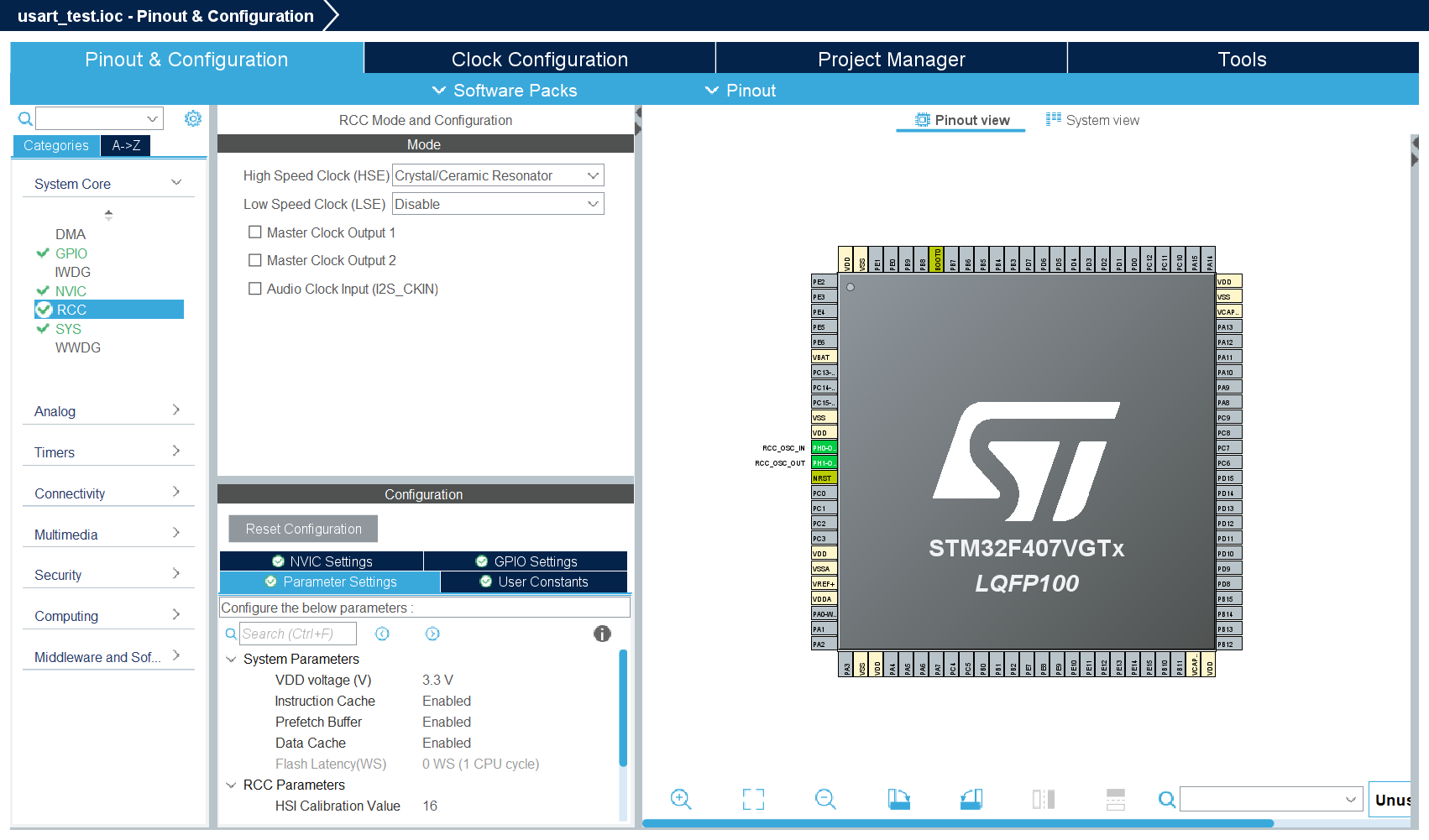The image size is (1429, 840).
Task: Open the Pinout menu
Action: coord(741,91)
